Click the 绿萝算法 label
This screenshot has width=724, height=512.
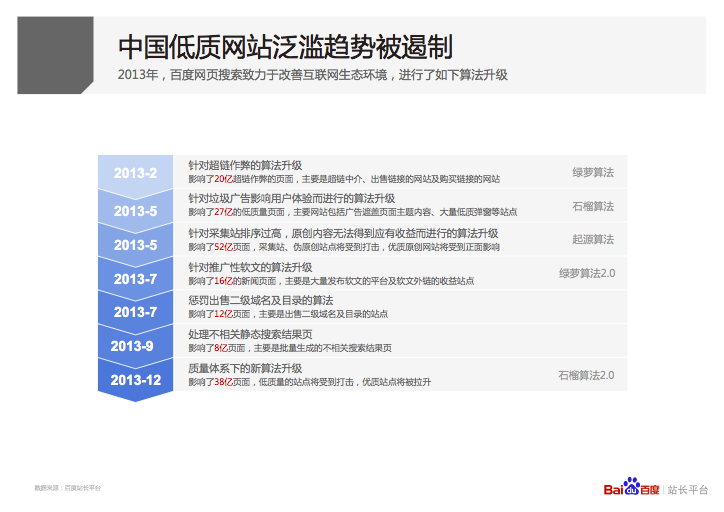[x=593, y=173]
